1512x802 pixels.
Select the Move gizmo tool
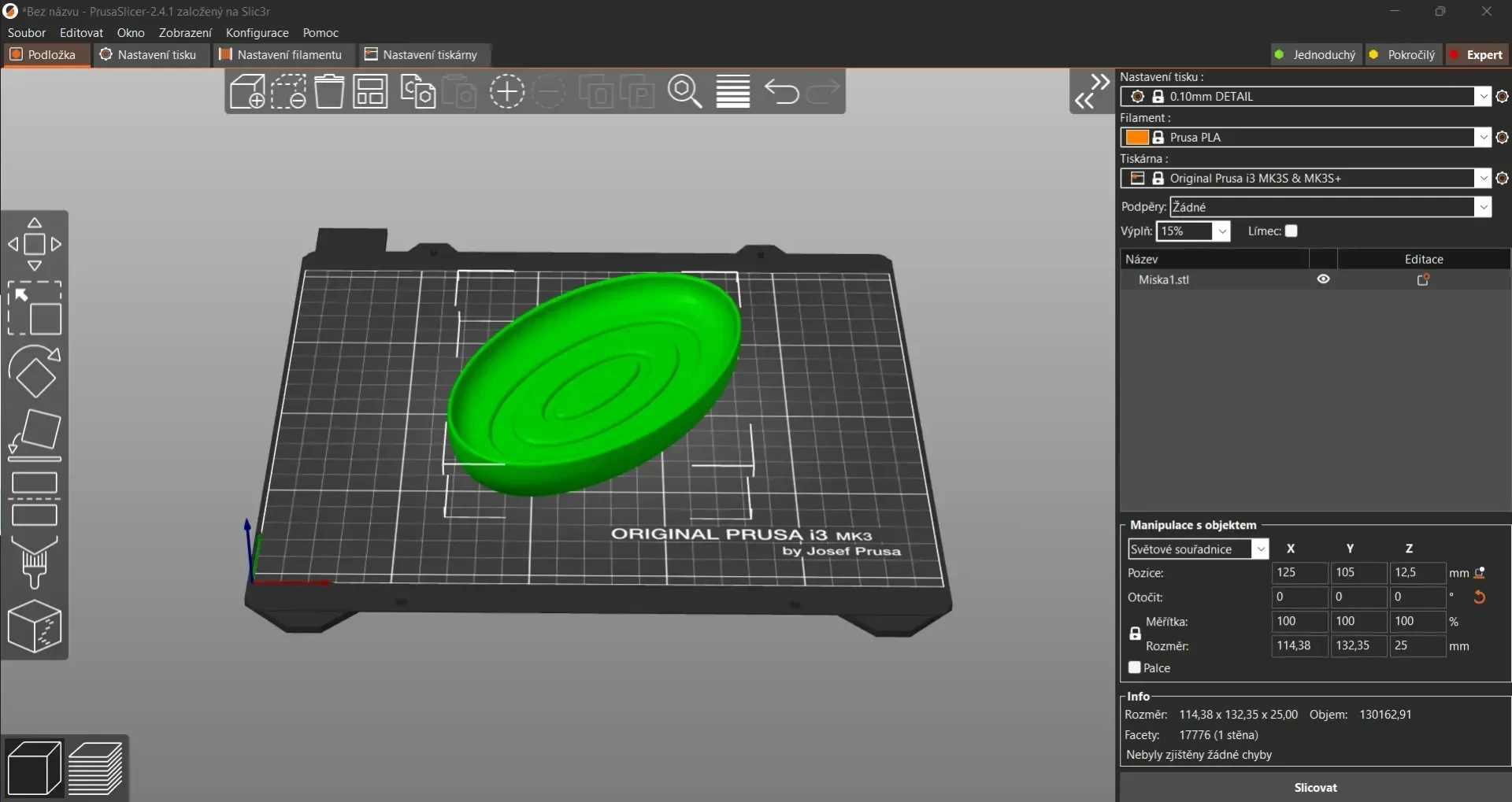tap(35, 244)
